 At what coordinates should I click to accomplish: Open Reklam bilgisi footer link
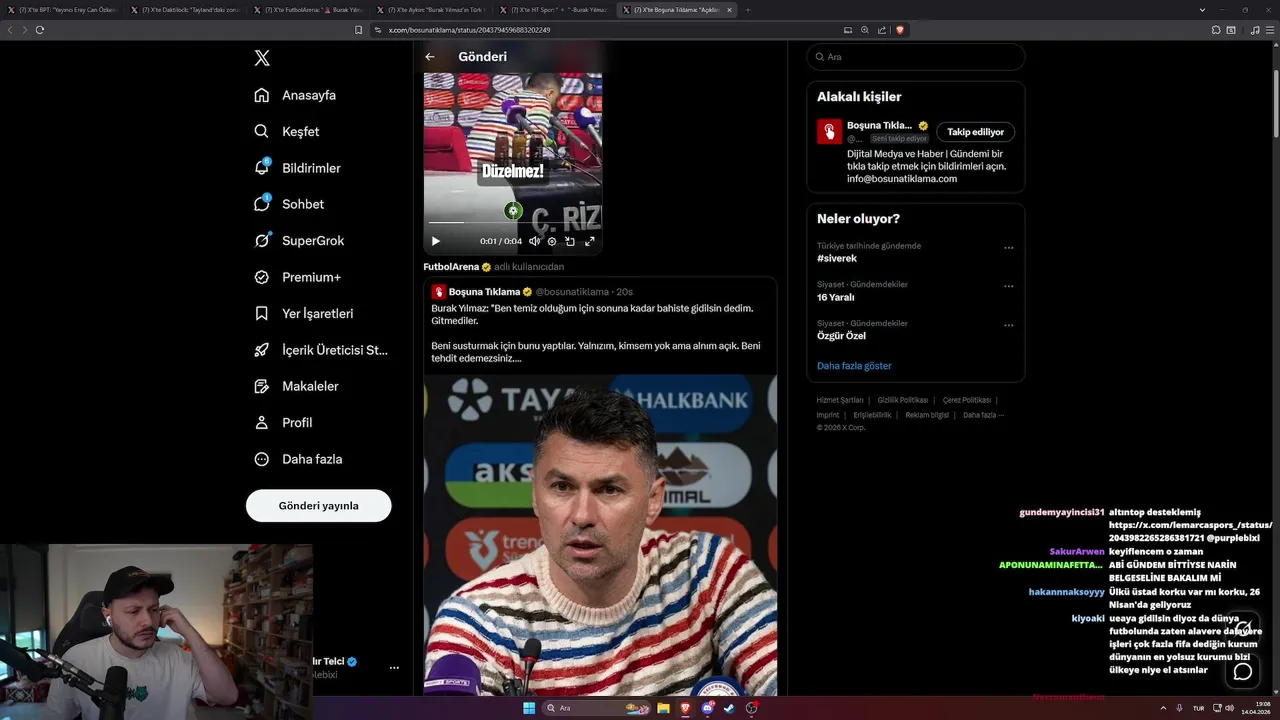tap(927, 415)
